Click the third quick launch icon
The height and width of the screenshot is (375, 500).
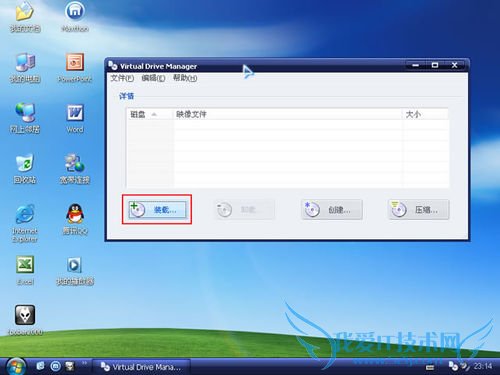(x=70, y=366)
